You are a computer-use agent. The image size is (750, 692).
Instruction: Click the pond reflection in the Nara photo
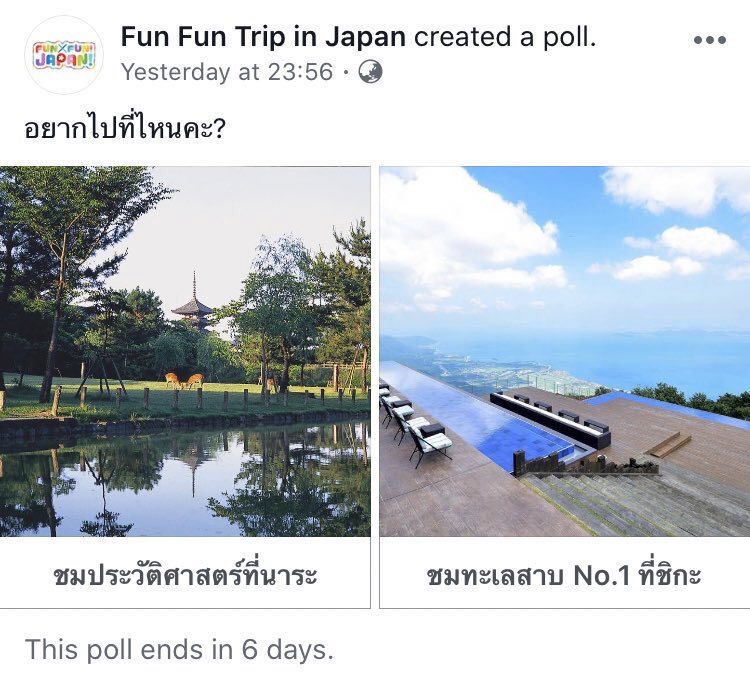[185, 480]
